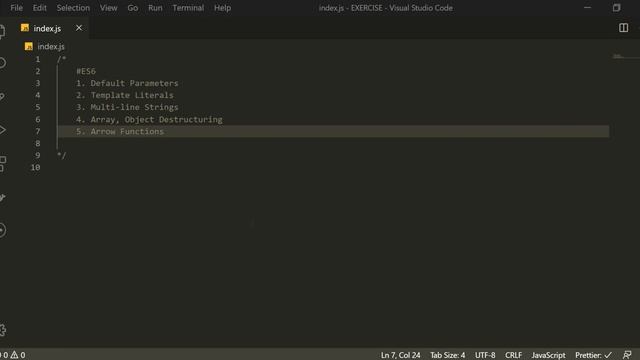This screenshot has width=640, height=360.
Task: Minimize the VS Code window
Action: tap(587, 8)
